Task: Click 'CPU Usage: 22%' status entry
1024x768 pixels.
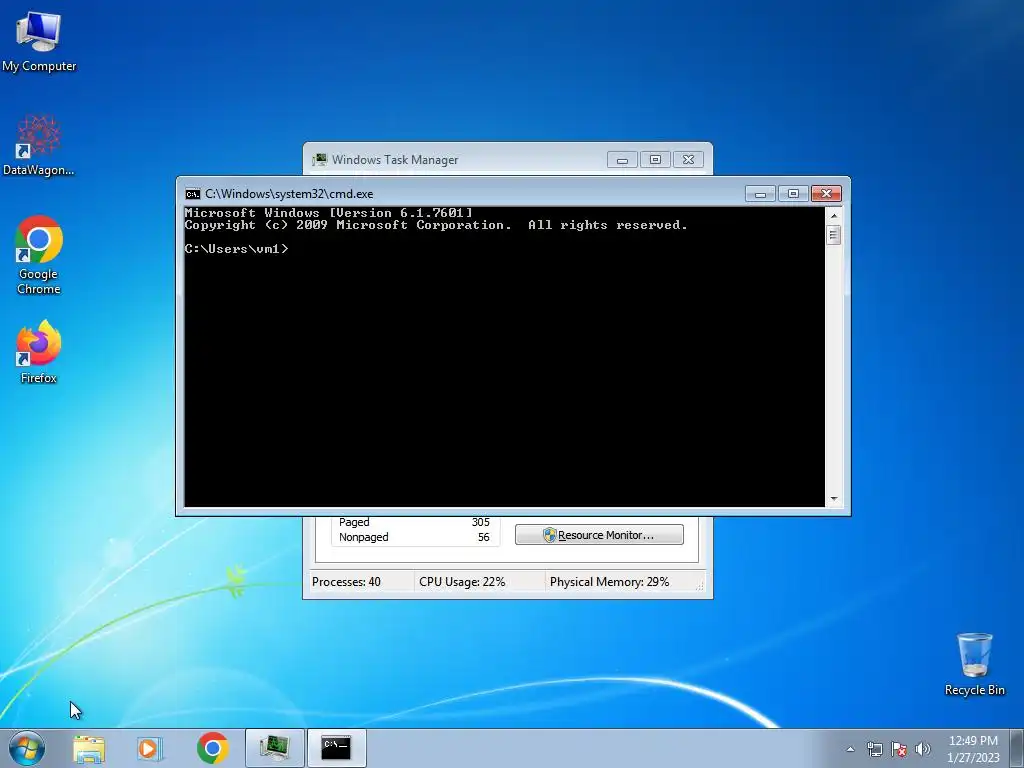Action: (x=462, y=582)
